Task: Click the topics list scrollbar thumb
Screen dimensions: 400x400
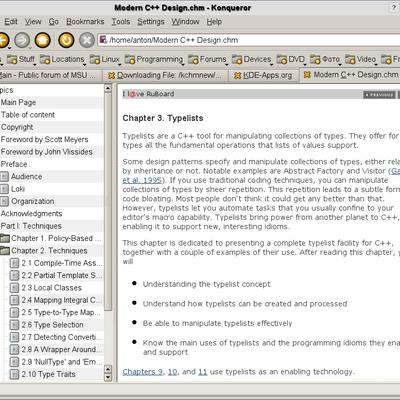Action: point(108,202)
